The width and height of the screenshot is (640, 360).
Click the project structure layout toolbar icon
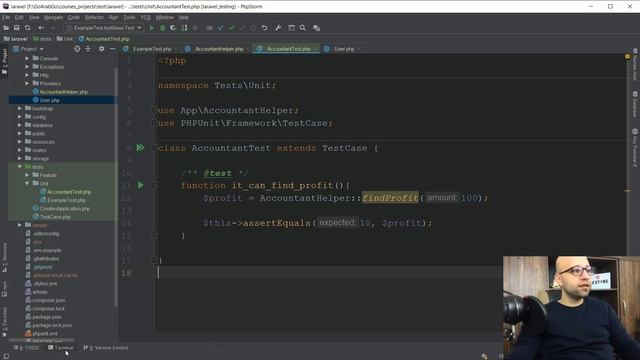coord(291,28)
